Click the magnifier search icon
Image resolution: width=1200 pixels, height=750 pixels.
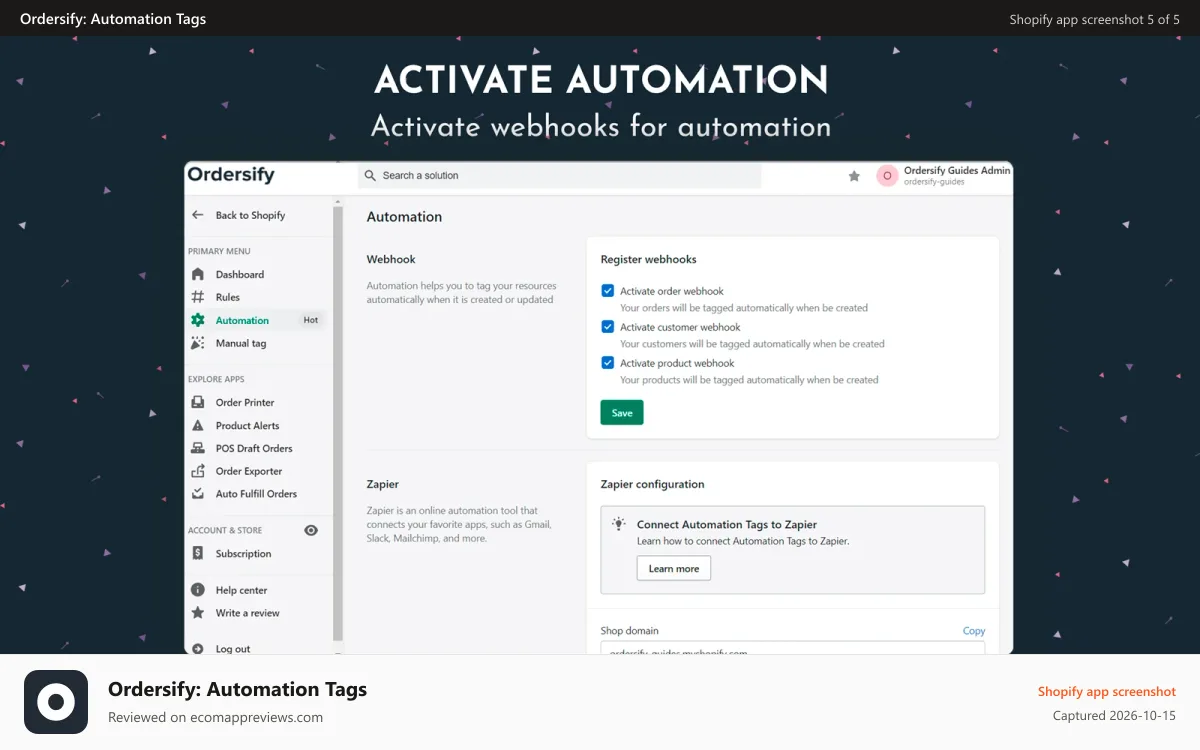coord(371,175)
